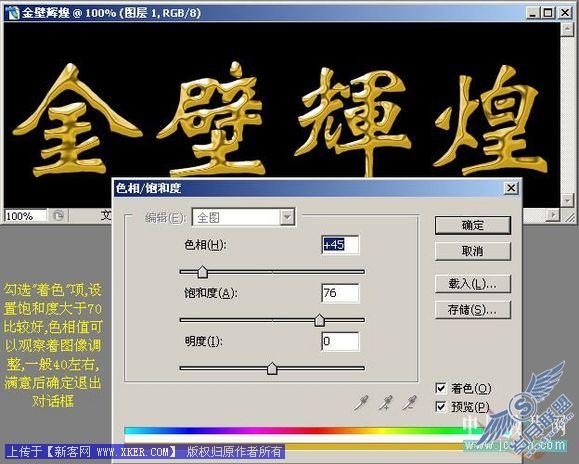Click the 饱和度 value field showing 76
The image size is (579, 464).
[340, 293]
